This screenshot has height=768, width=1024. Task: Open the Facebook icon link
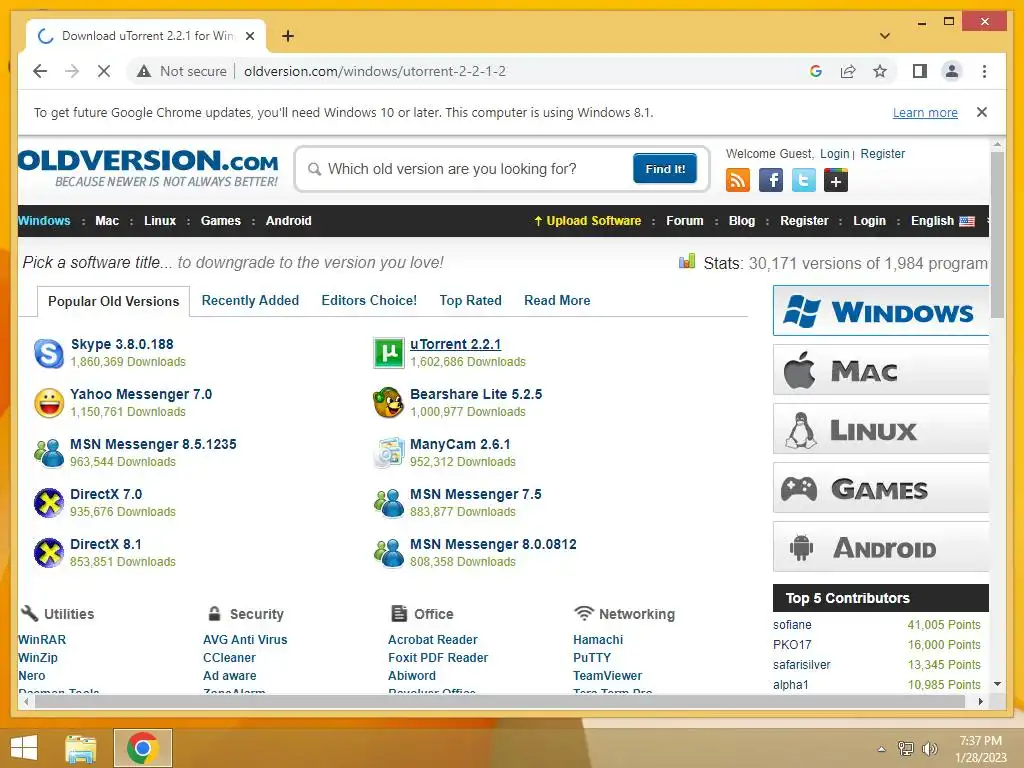(771, 180)
